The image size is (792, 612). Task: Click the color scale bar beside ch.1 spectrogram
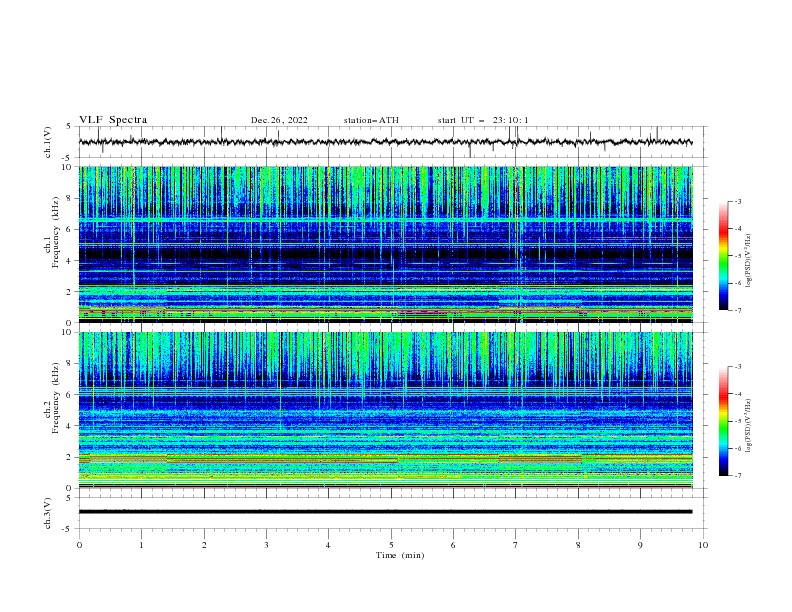[x=723, y=256]
